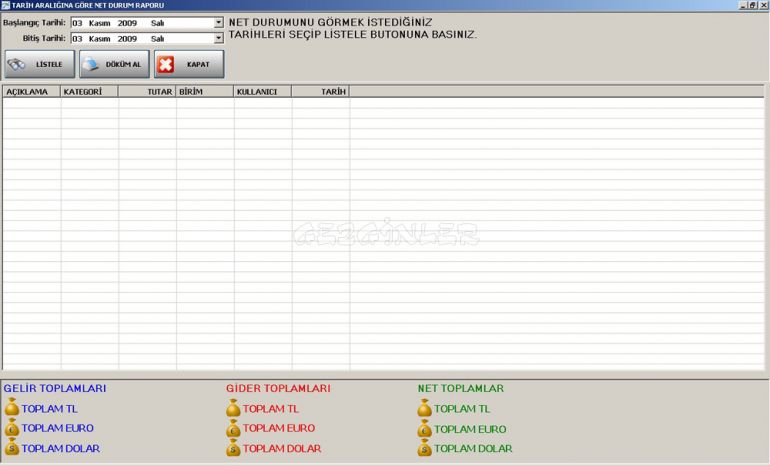Click money bag icon beside blue TOPLAM DOLAR
The image size is (770, 466).
(12, 448)
